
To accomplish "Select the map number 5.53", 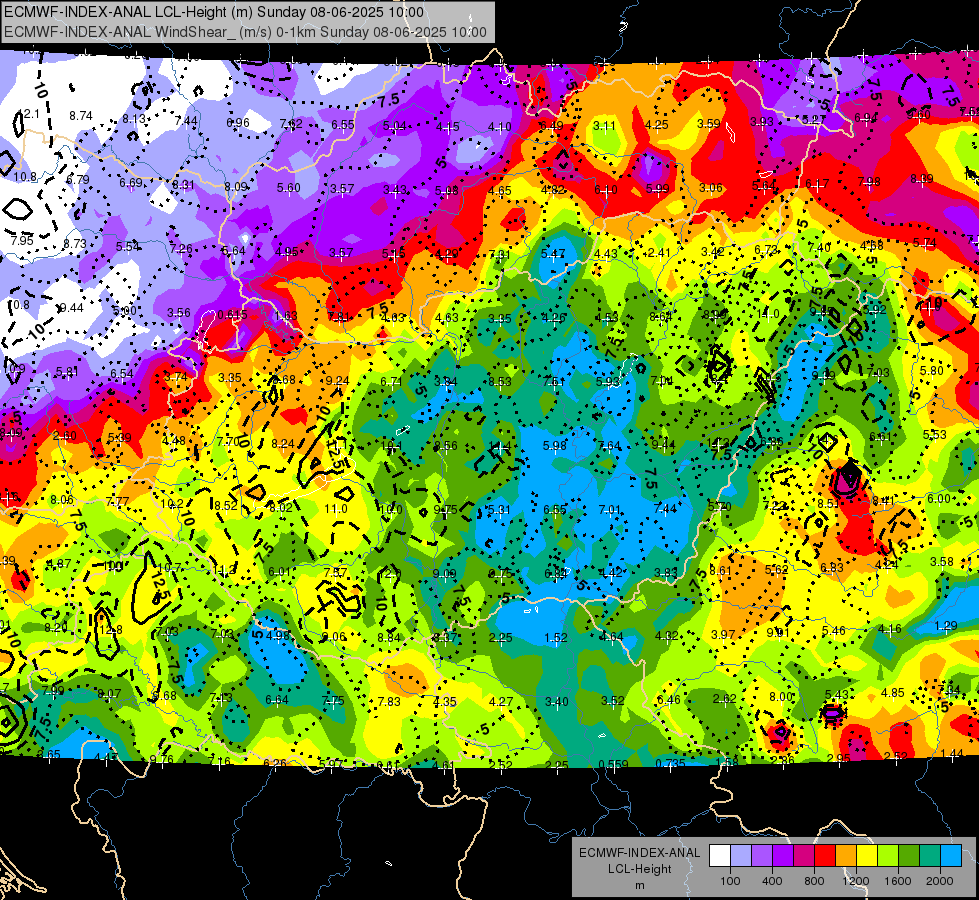I will 935,434.
